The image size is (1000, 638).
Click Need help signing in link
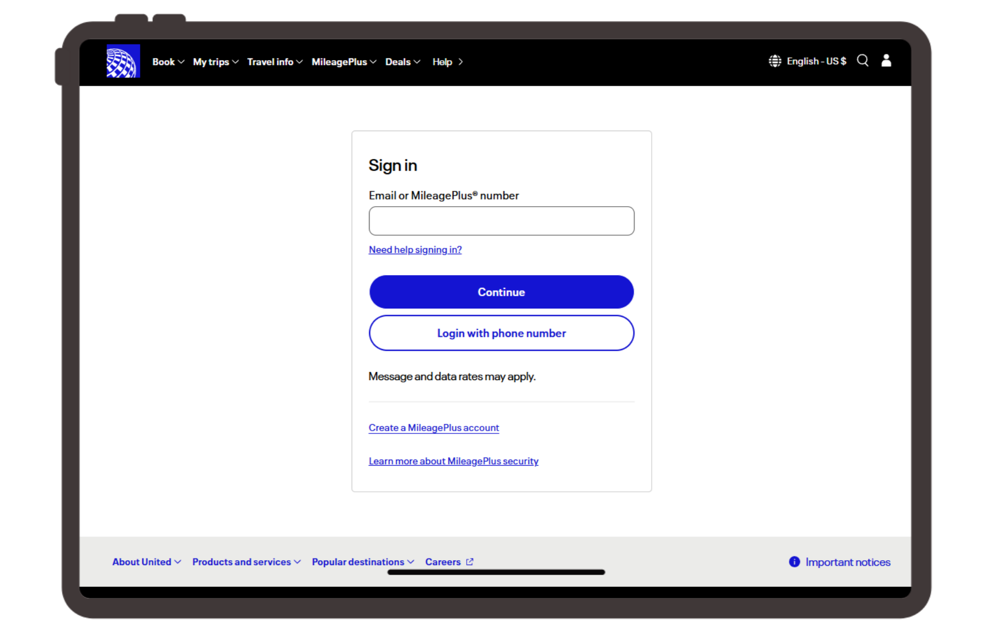click(x=415, y=249)
